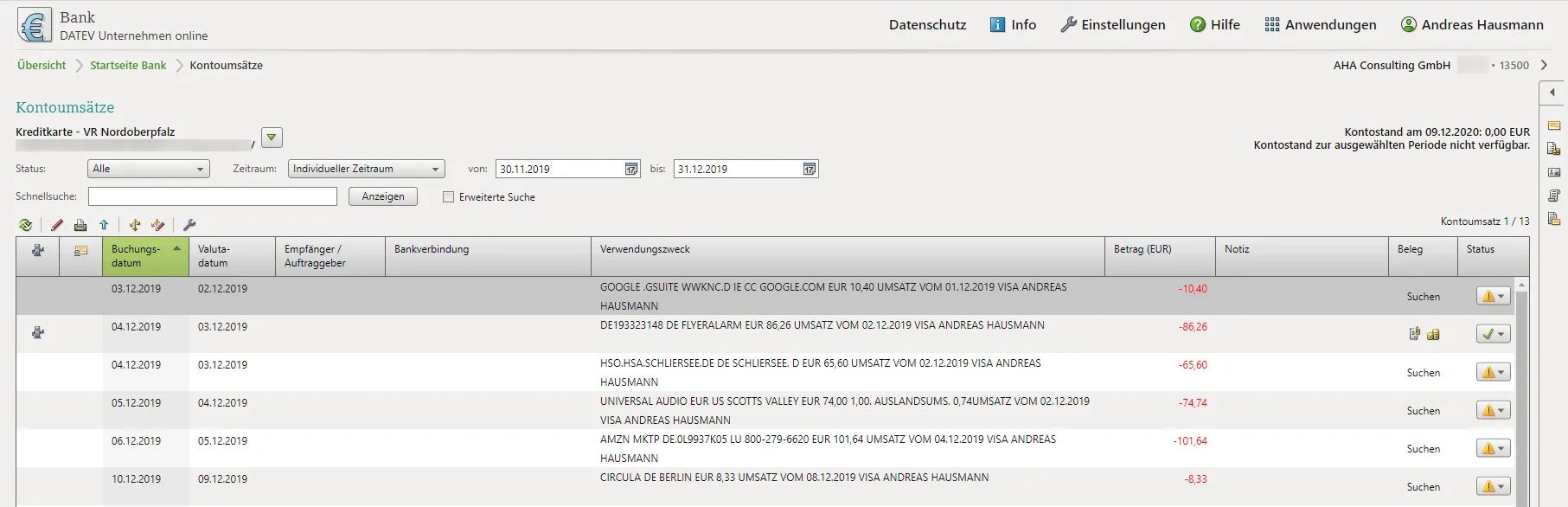Open the Andreas Hausmann user menu
This screenshot has width=1568, height=507.
point(1472,25)
